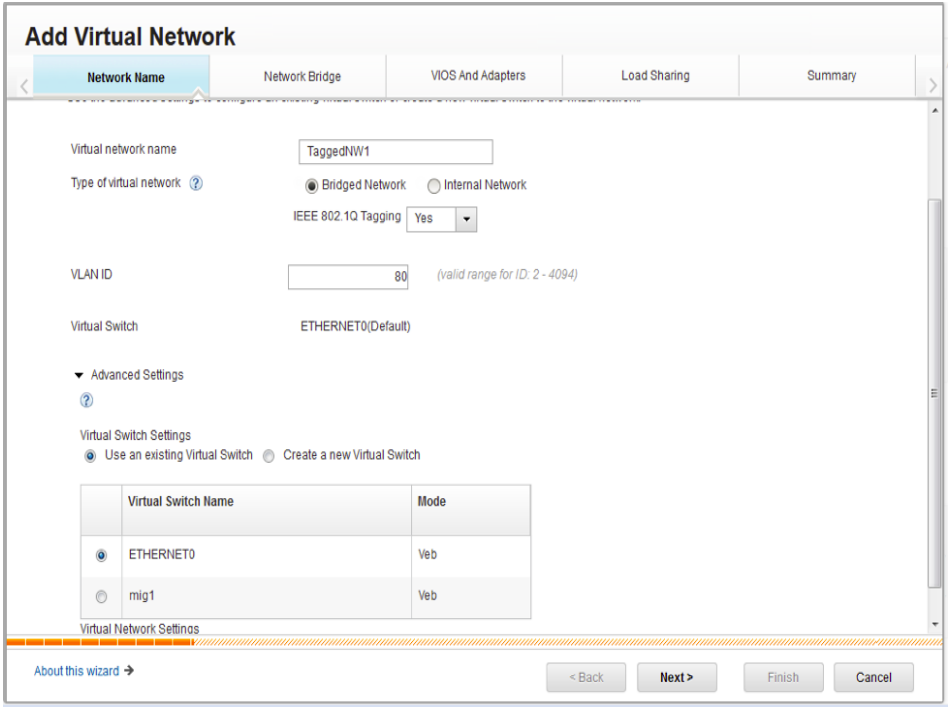
Task: Choose Use an existing Virtual Switch
Action: click(x=90, y=456)
